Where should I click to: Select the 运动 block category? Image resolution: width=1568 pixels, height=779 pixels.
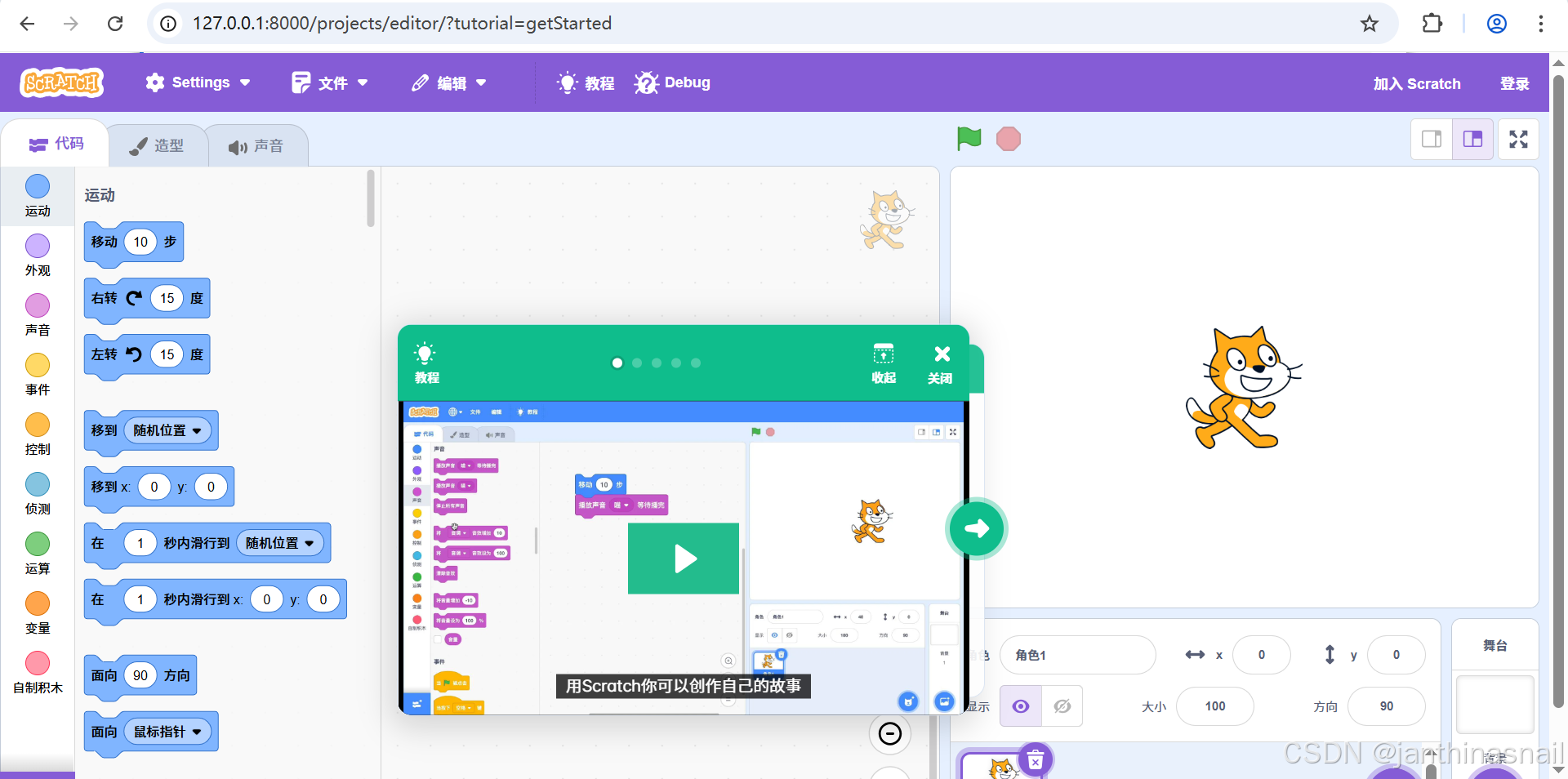(38, 196)
